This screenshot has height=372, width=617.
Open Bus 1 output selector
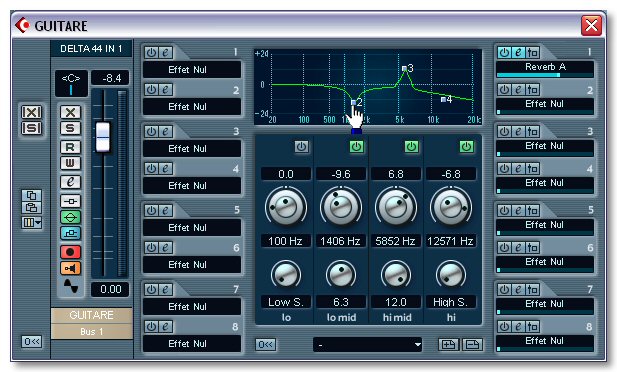(91, 331)
